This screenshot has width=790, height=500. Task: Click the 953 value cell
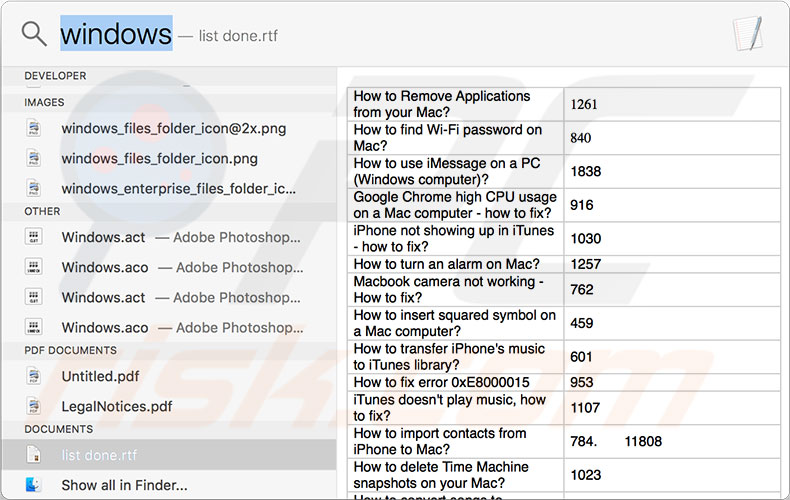(673, 383)
